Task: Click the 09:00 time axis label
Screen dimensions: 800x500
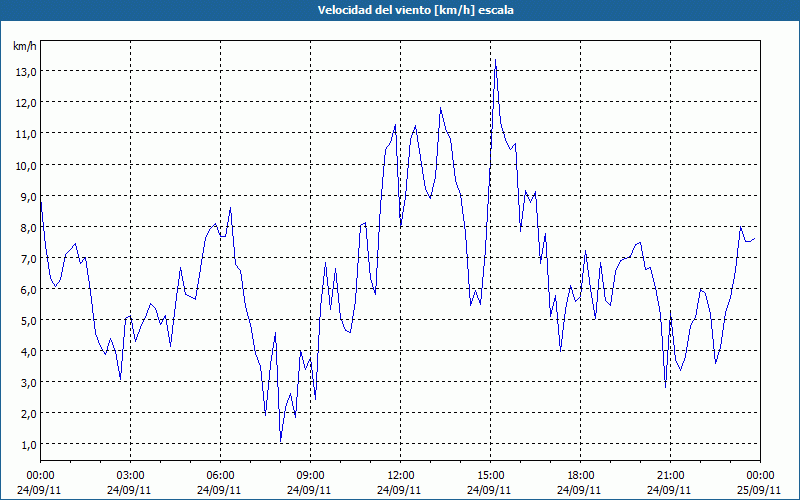Action: pyautogui.click(x=310, y=476)
